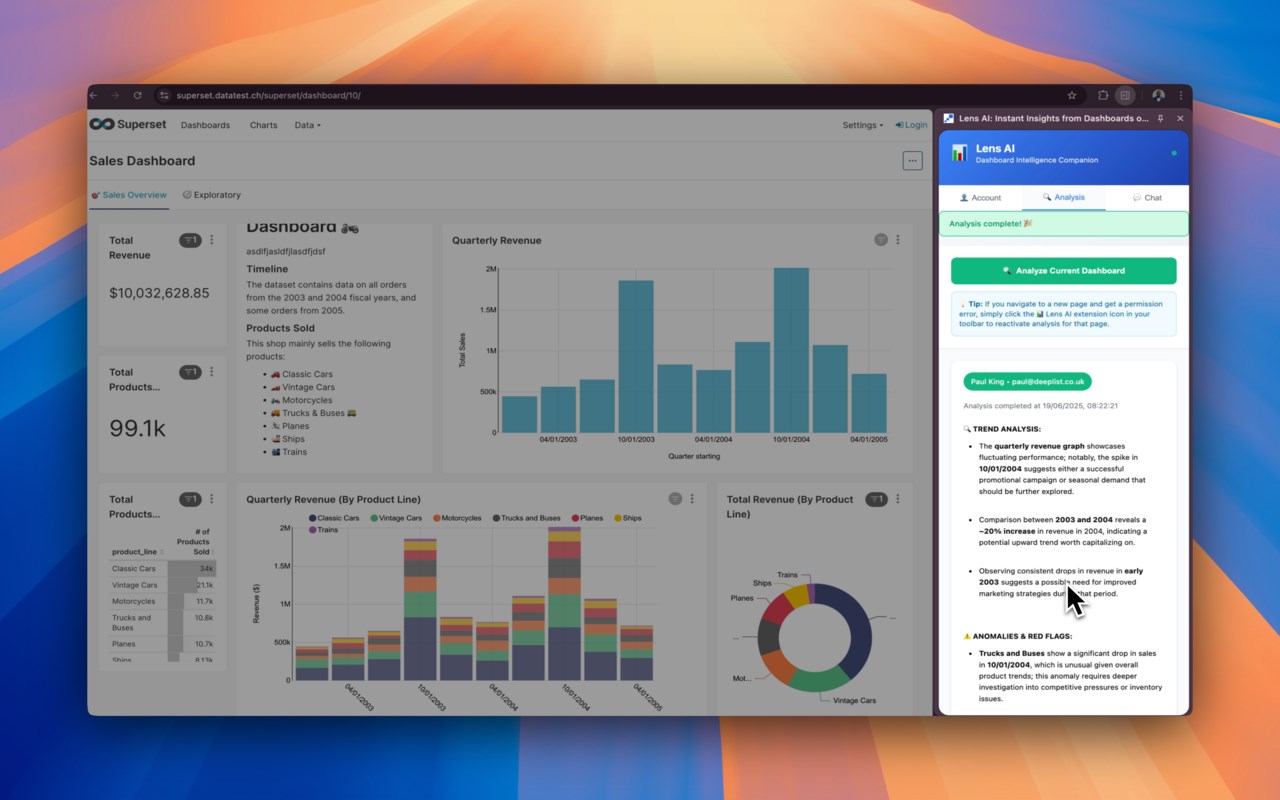Open the Total Revenue card kebab menu
The image size is (1280, 800).
pyautogui.click(x=211, y=240)
